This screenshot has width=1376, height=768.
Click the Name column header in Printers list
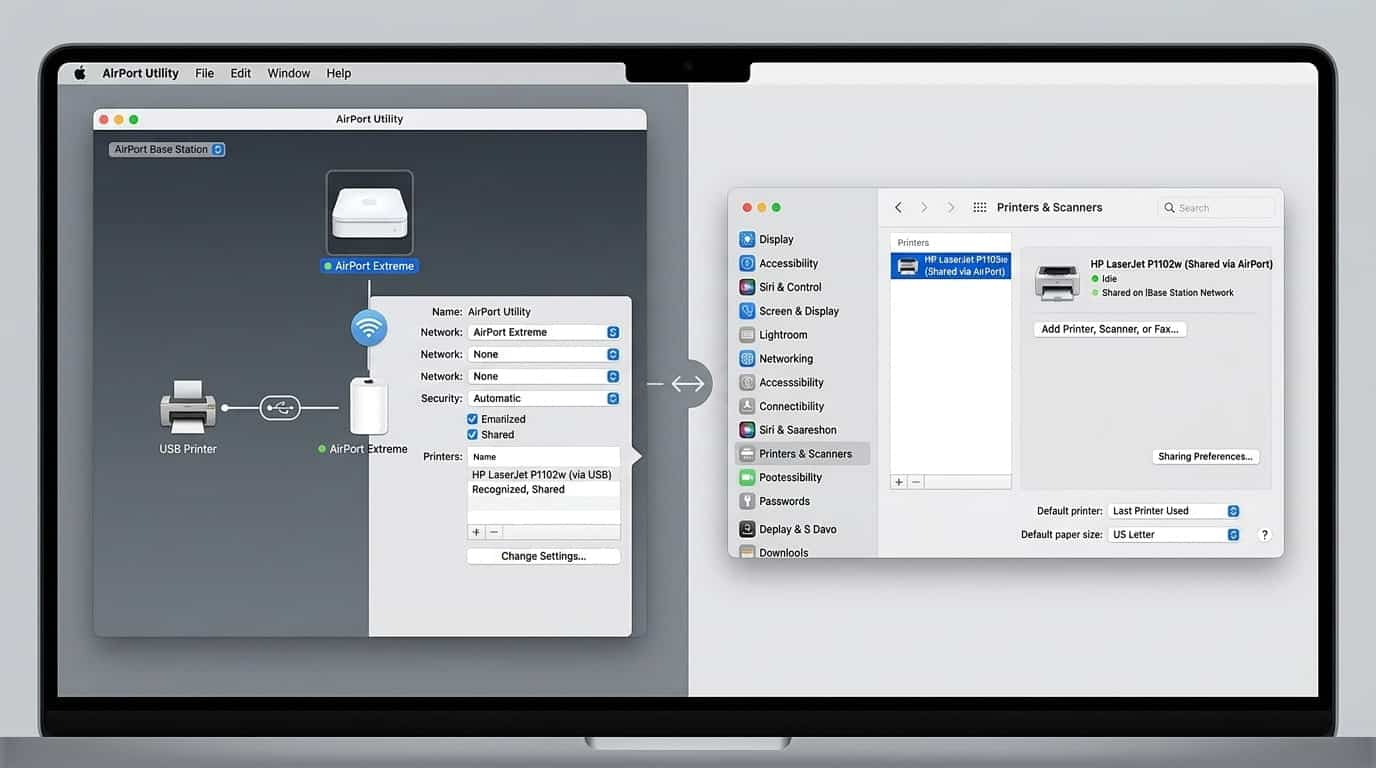click(544, 457)
